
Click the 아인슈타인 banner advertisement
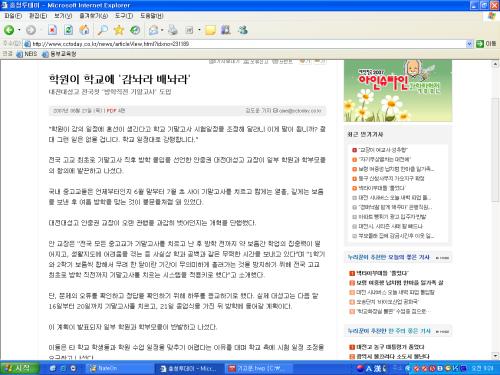click(x=398, y=91)
